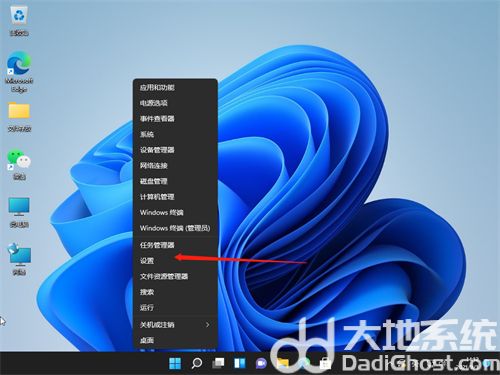Open Microsoft Store from the taskbar
Viewport: 500px width, 375px height.
click(x=325, y=363)
